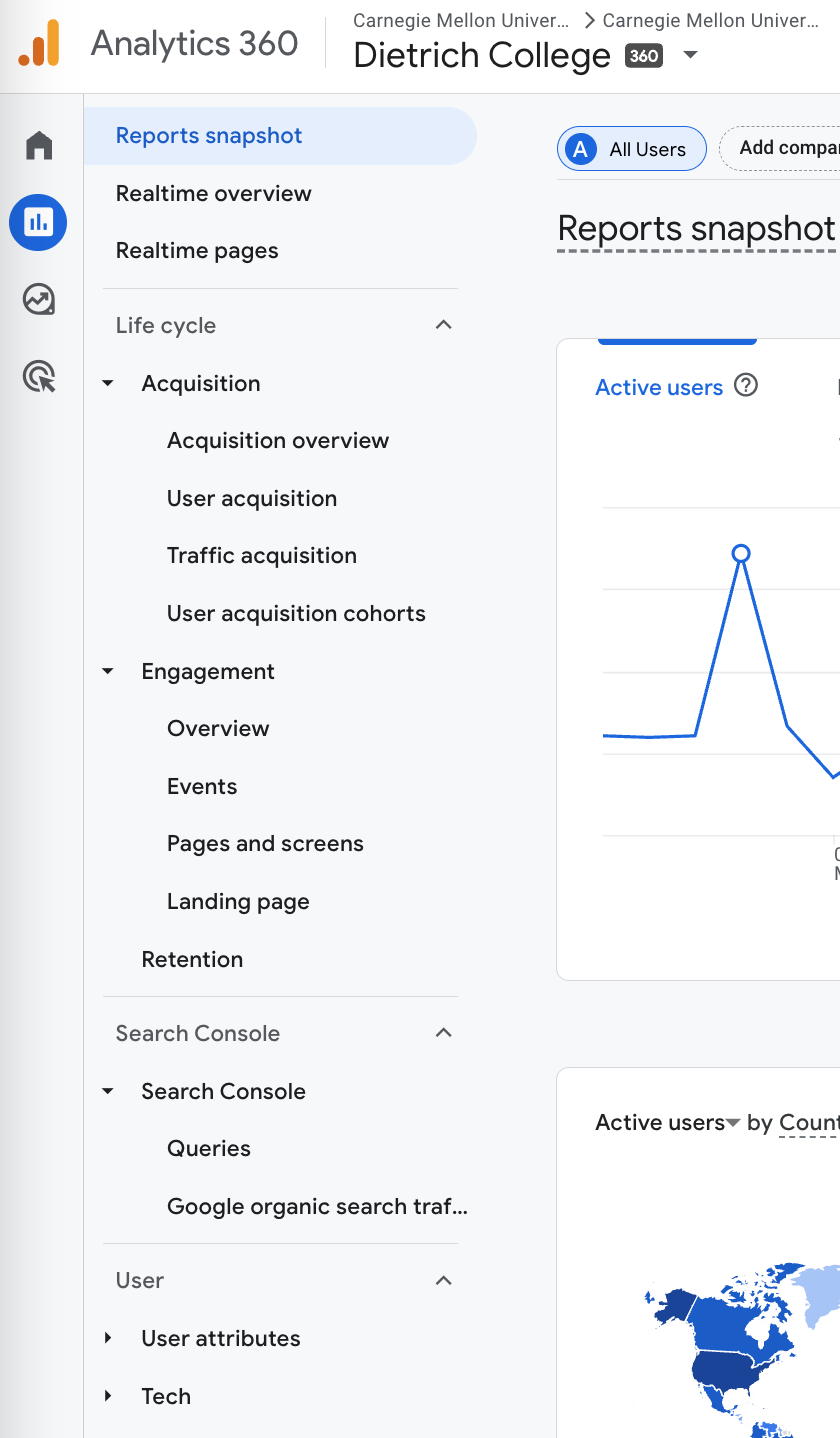This screenshot has width=840, height=1438.
Task: Click the Acquisition topic label
Action: tap(201, 383)
